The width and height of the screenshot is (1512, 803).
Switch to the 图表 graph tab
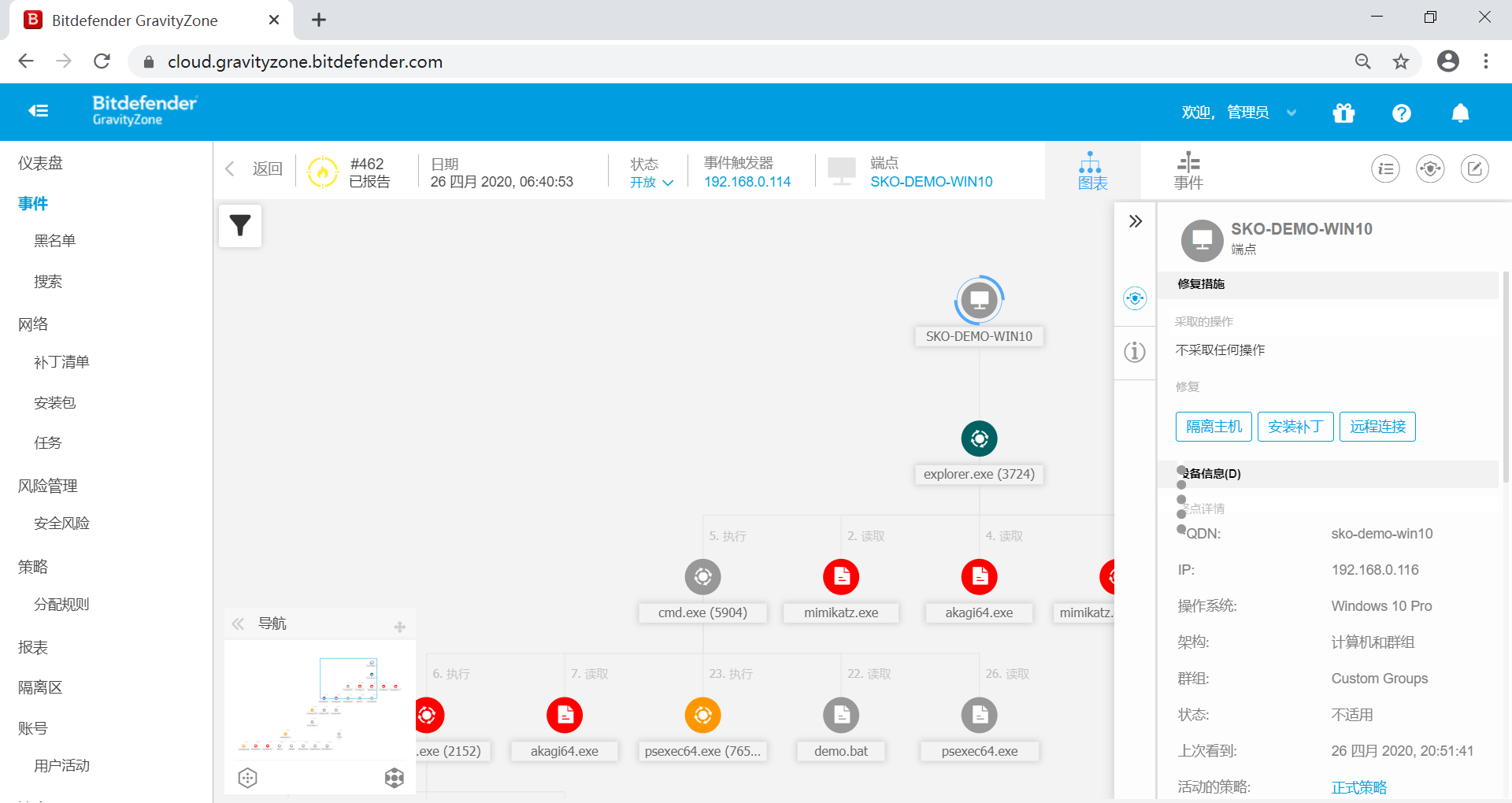click(x=1092, y=171)
